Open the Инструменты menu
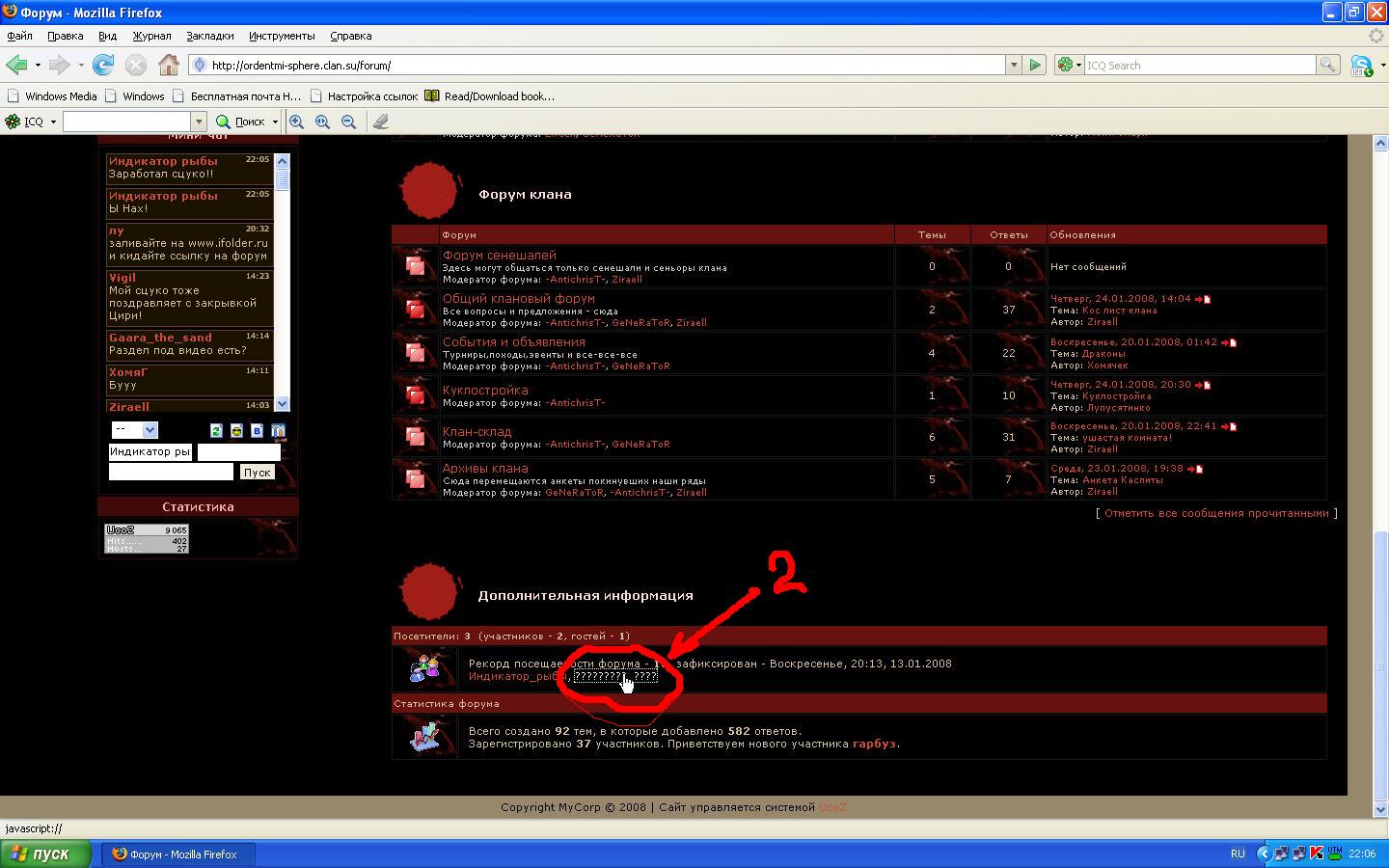1389x868 pixels. [x=281, y=36]
